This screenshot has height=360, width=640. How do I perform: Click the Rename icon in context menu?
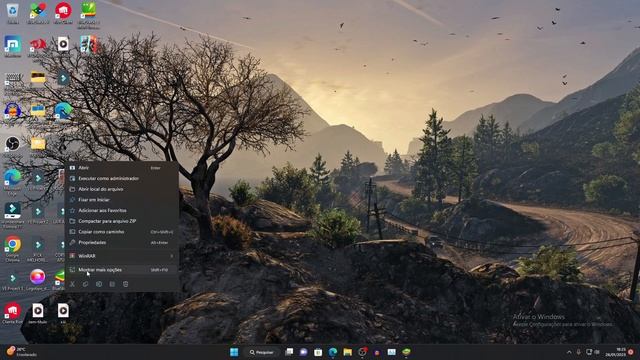(x=99, y=284)
